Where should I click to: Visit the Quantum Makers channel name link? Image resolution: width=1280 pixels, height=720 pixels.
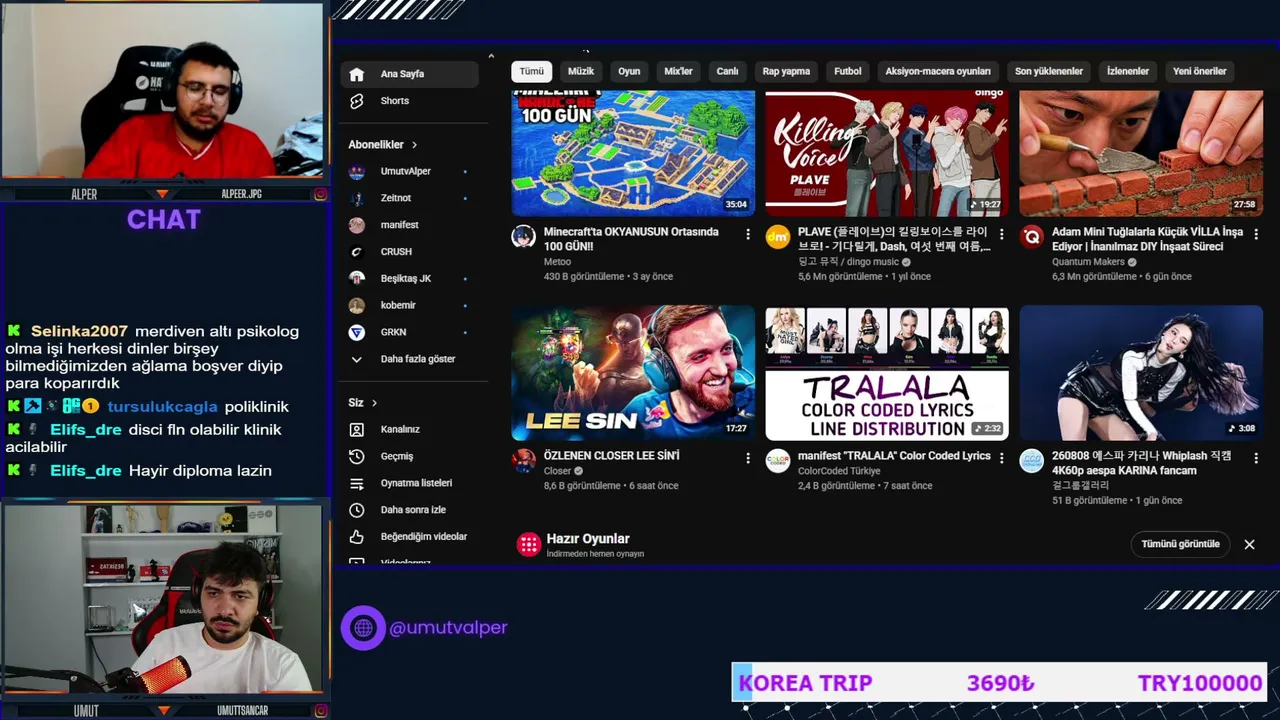[x=1088, y=262]
